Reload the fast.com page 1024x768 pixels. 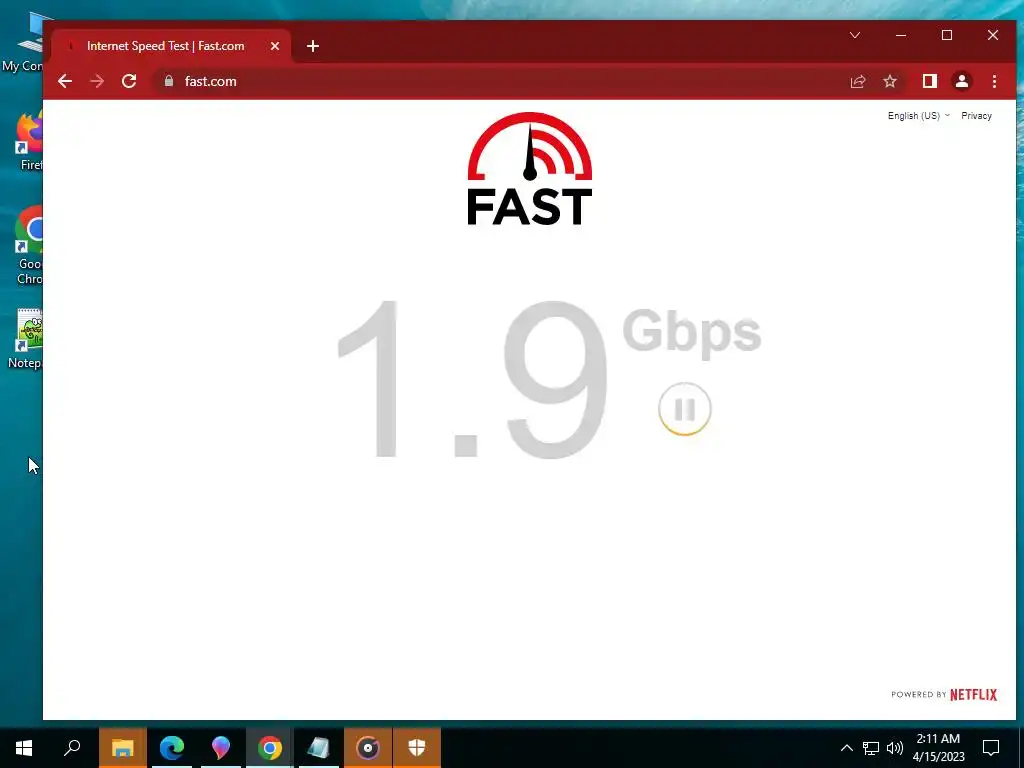click(x=129, y=81)
